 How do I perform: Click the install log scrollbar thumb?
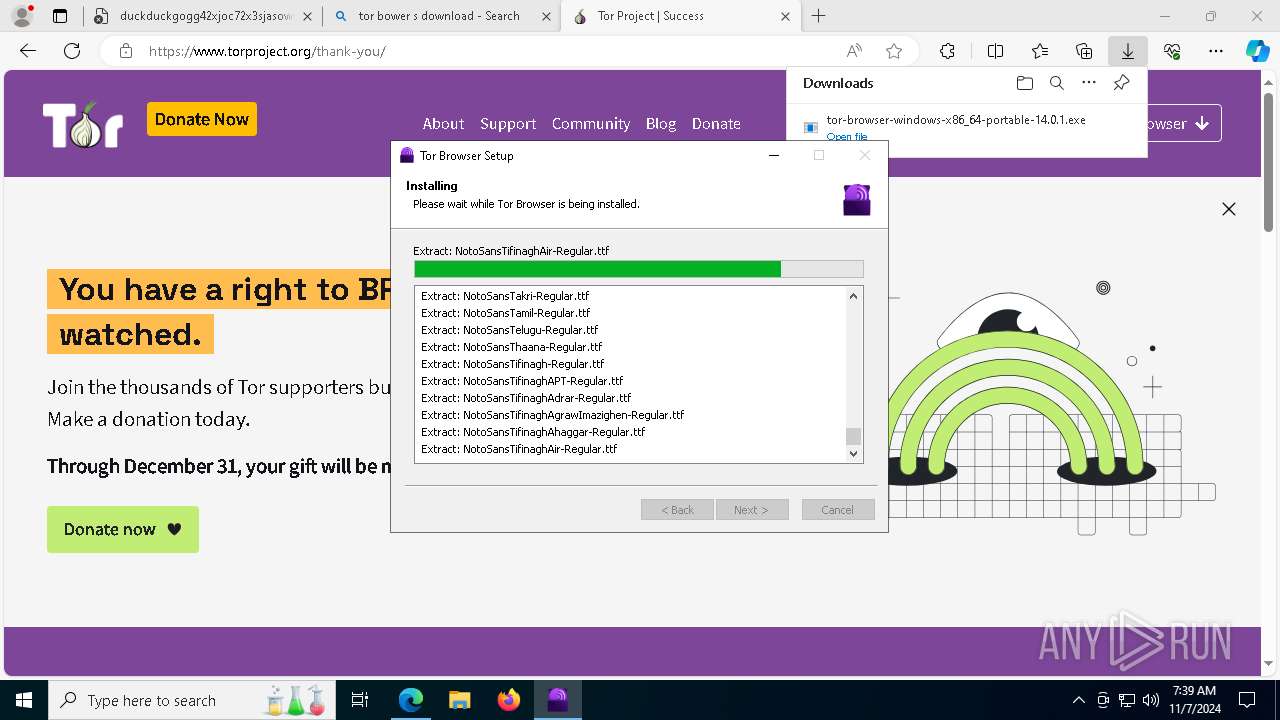[853, 436]
